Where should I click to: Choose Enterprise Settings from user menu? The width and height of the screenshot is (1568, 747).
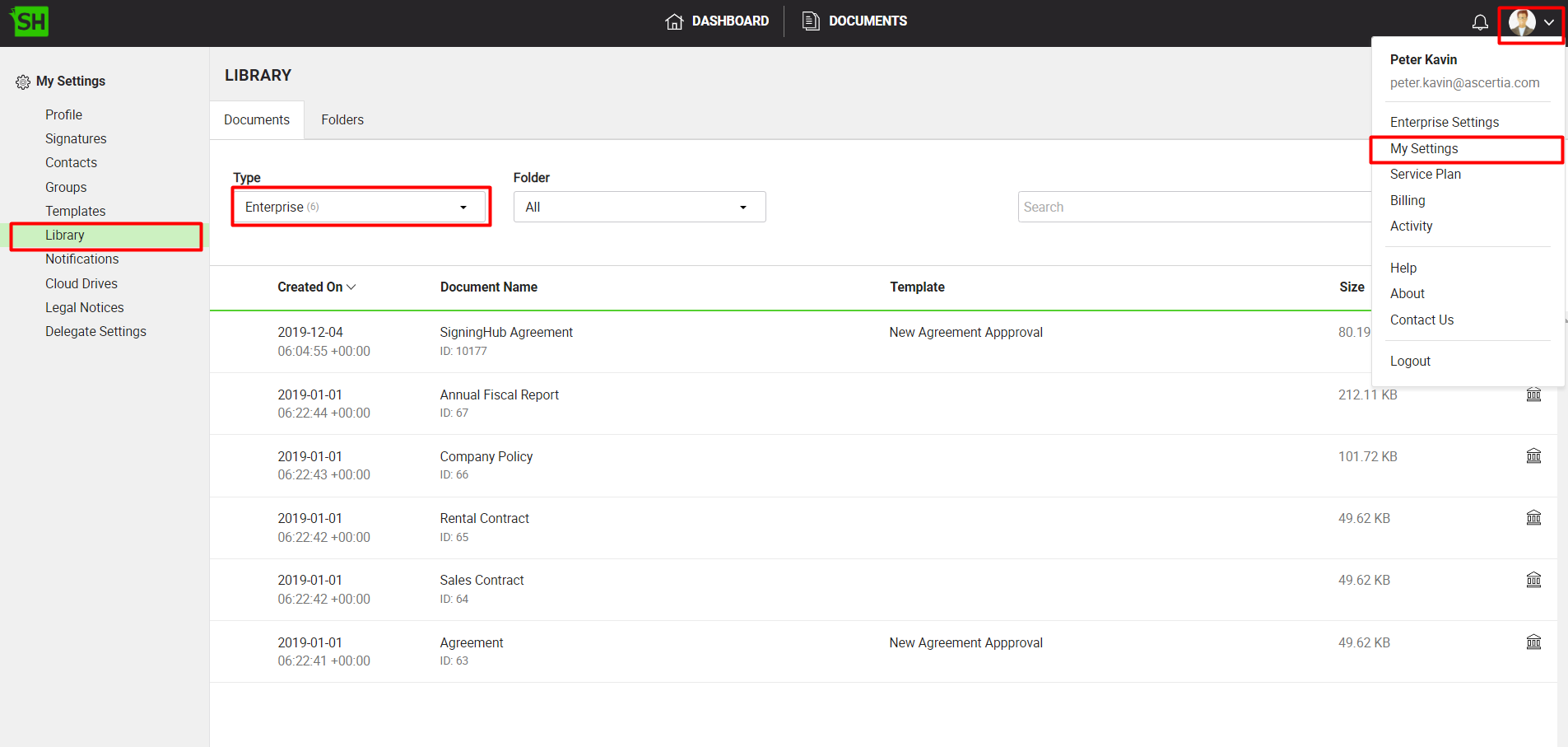(1444, 122)
